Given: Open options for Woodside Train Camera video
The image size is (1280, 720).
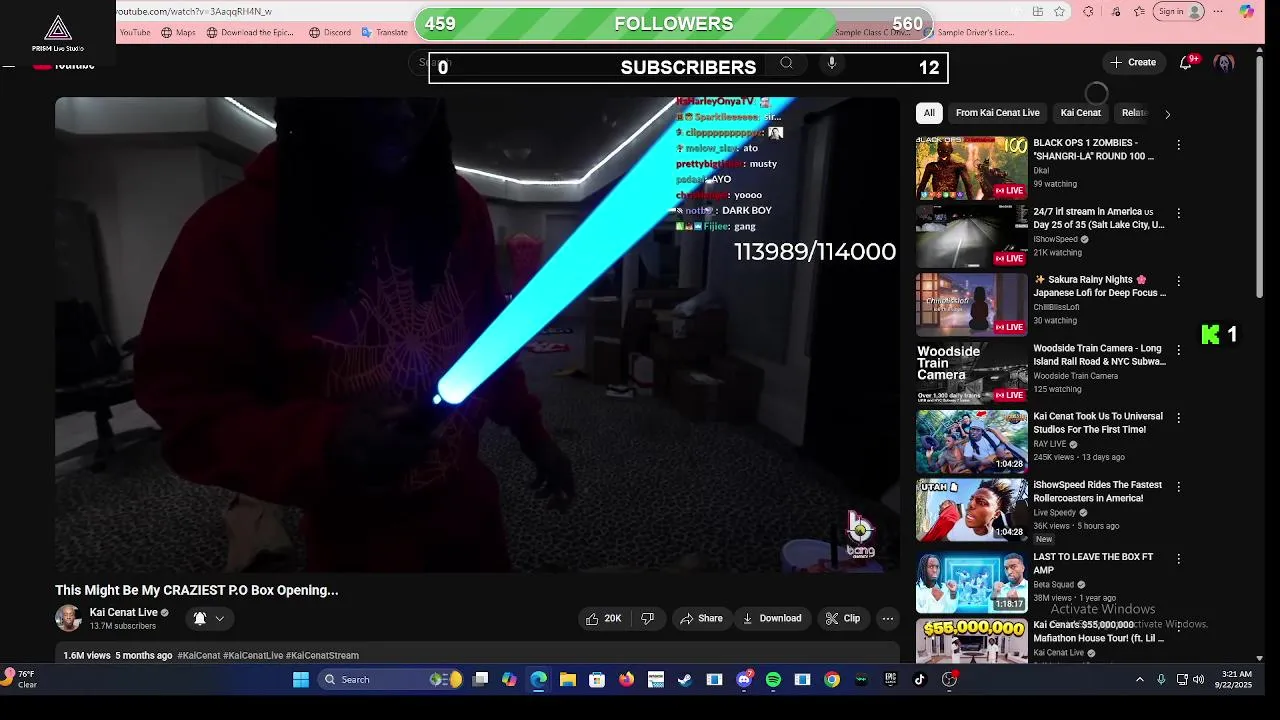Looking at the screenshot, I should pos(1178,350).
